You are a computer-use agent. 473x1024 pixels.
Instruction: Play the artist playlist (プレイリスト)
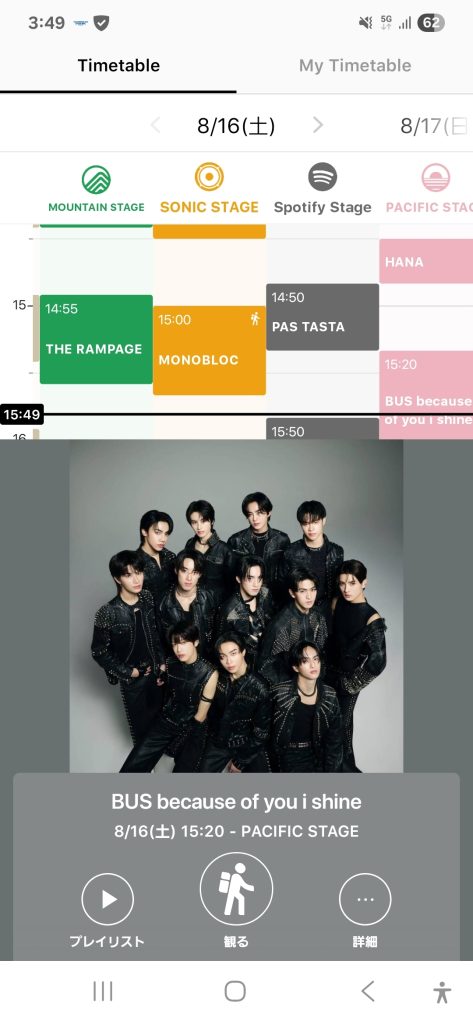click(108, 899)
